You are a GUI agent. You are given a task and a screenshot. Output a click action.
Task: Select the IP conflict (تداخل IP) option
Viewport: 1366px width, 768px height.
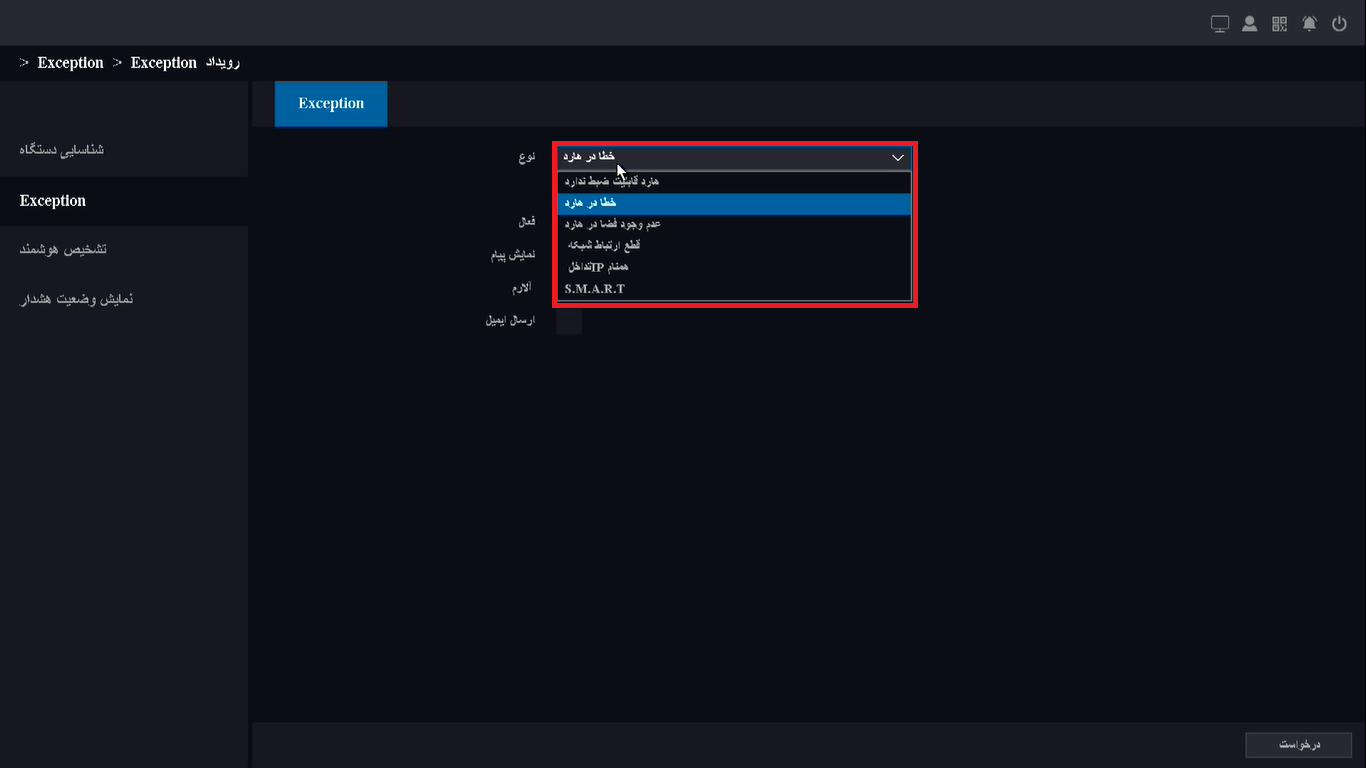click(x=734, y=267)
